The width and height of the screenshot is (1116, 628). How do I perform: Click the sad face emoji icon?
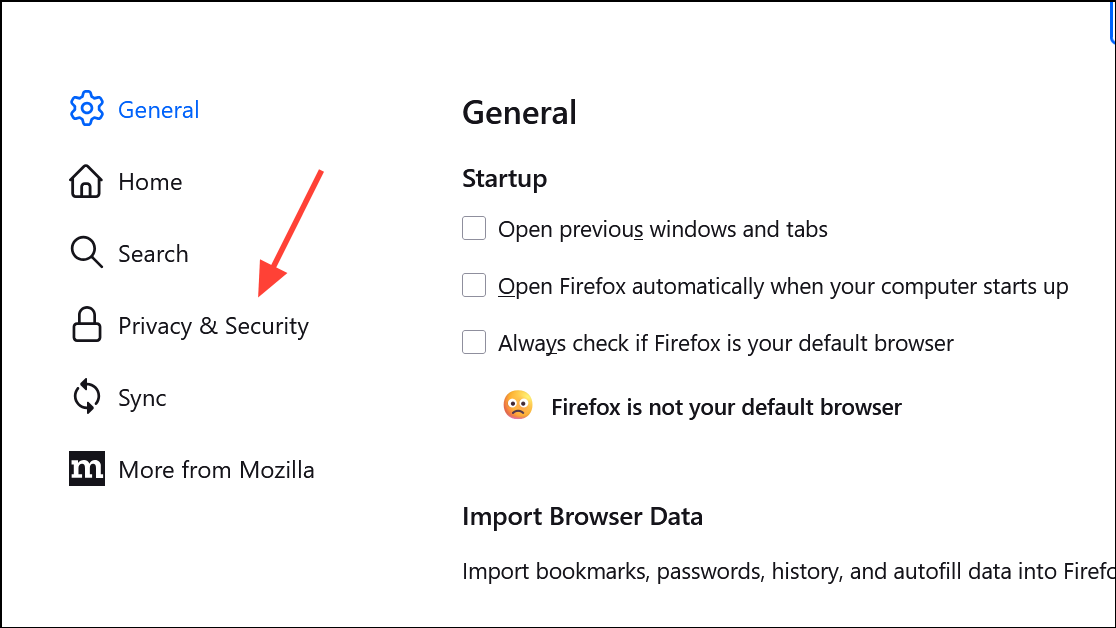tap(517, 406)
